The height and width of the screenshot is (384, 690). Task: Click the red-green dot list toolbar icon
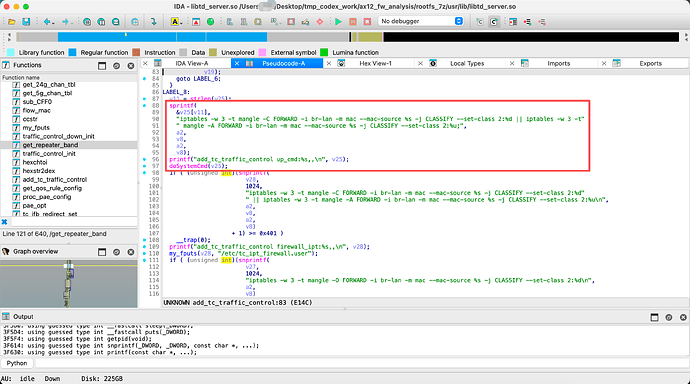click(x=527, y=22)
